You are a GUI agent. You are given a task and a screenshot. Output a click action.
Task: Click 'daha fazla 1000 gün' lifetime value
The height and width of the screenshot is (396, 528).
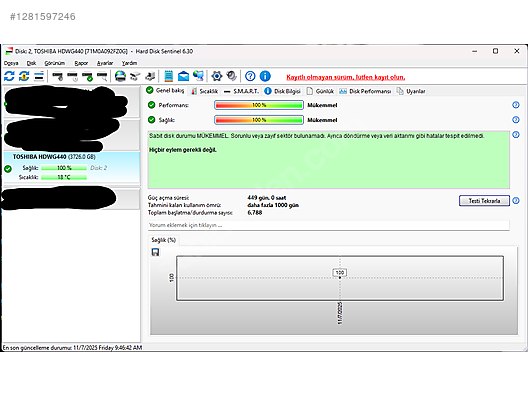point(273,205)
